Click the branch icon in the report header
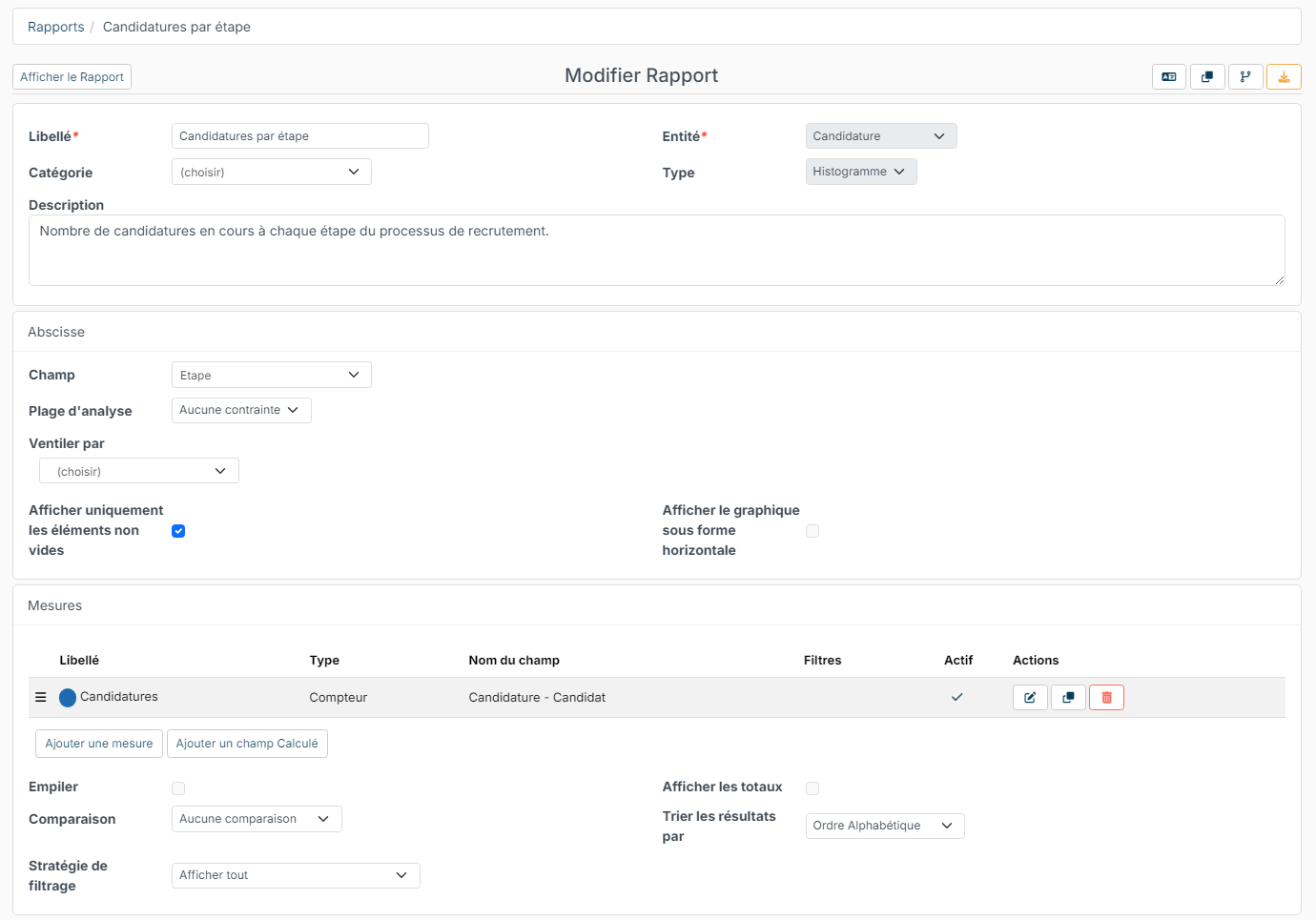 click(1245, 77)
